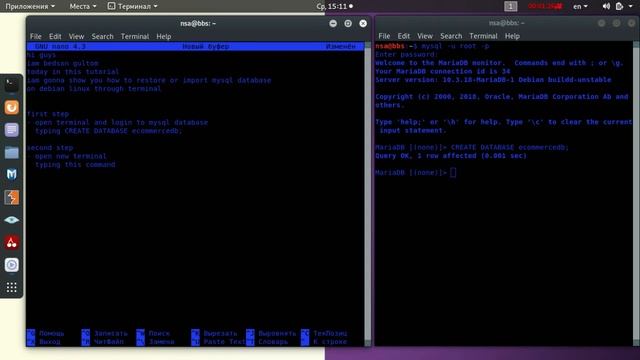Viewport: 640px width, 360px height.
Task: Minimize the right MariaDB terminal window
Action: (x=601, y=23)
